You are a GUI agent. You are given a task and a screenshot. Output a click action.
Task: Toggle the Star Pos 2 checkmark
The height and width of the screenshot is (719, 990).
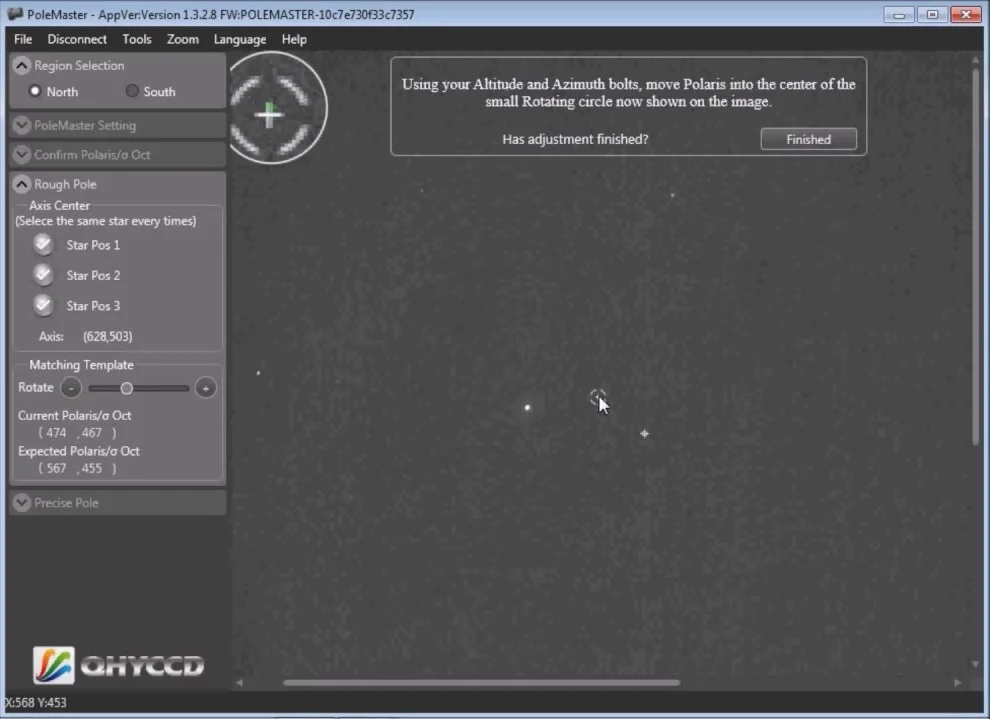[x=44, y=275]
